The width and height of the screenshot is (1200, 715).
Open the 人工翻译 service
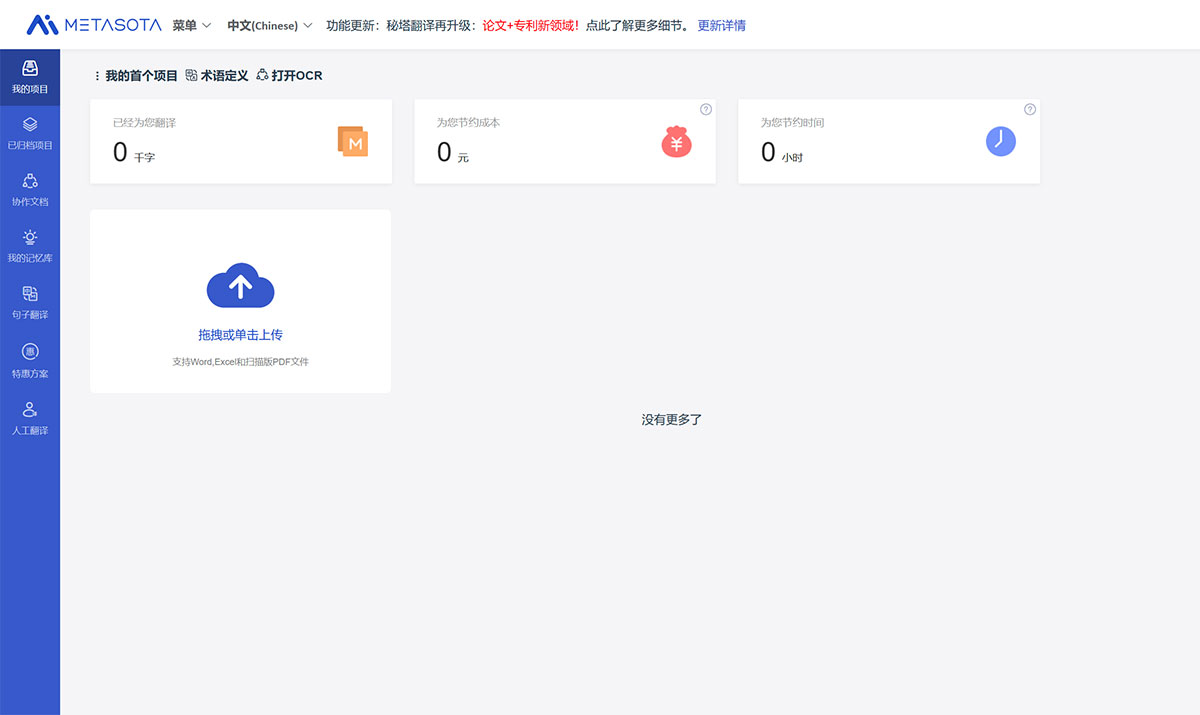pos(30,415)
